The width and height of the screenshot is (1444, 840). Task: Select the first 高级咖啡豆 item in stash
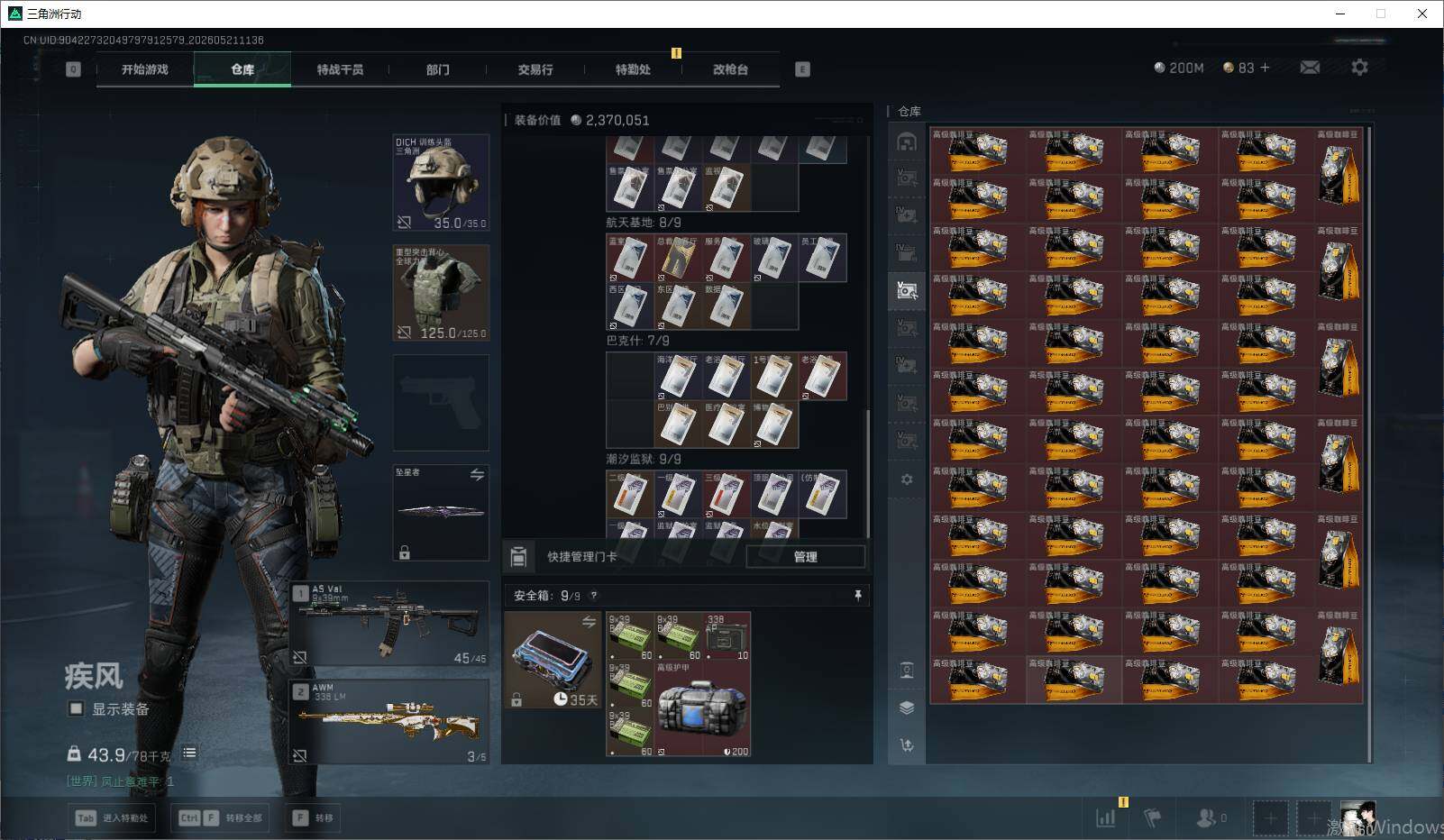(x=978, y=151)
